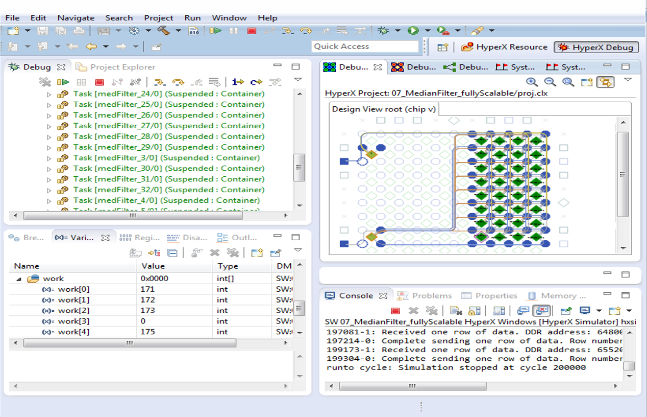Click the Step Into icon in main toolbar
The height and width of the screenshot is (417, 647).
click(x=288, y=31)
